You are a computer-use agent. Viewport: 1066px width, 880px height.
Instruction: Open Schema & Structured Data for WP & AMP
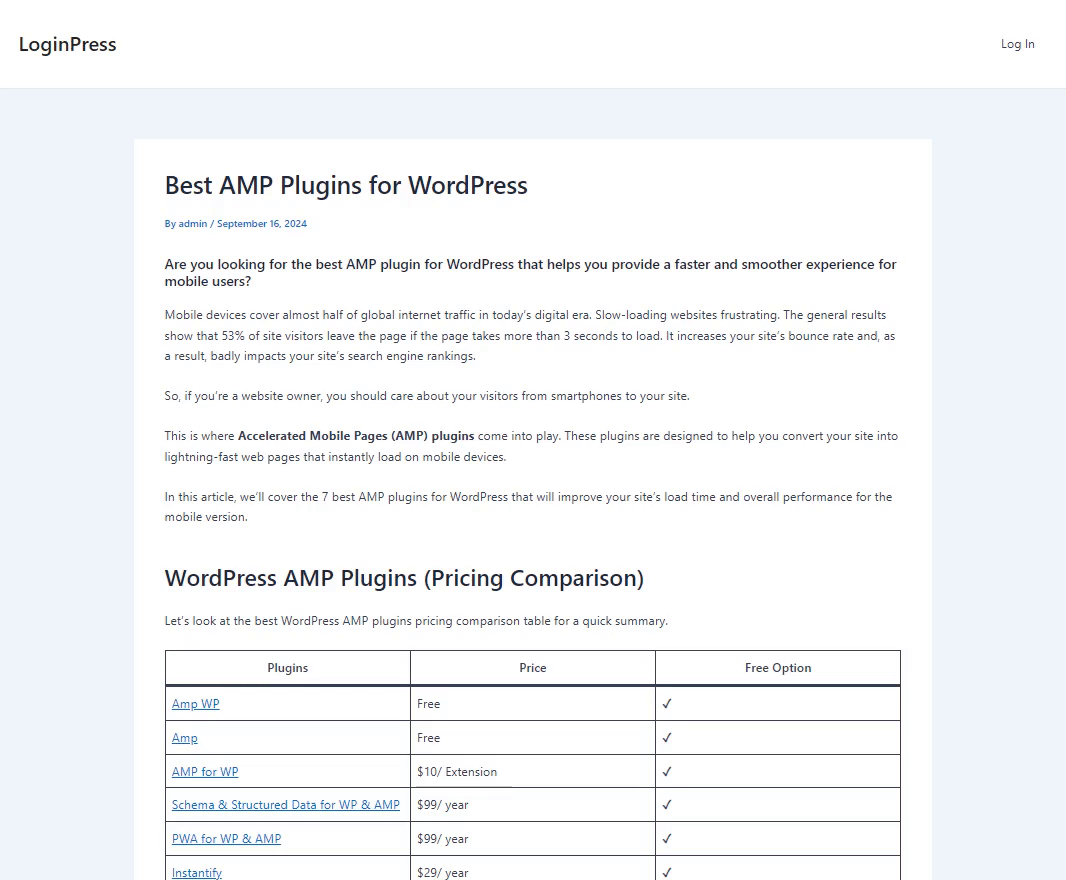[286, 805]
